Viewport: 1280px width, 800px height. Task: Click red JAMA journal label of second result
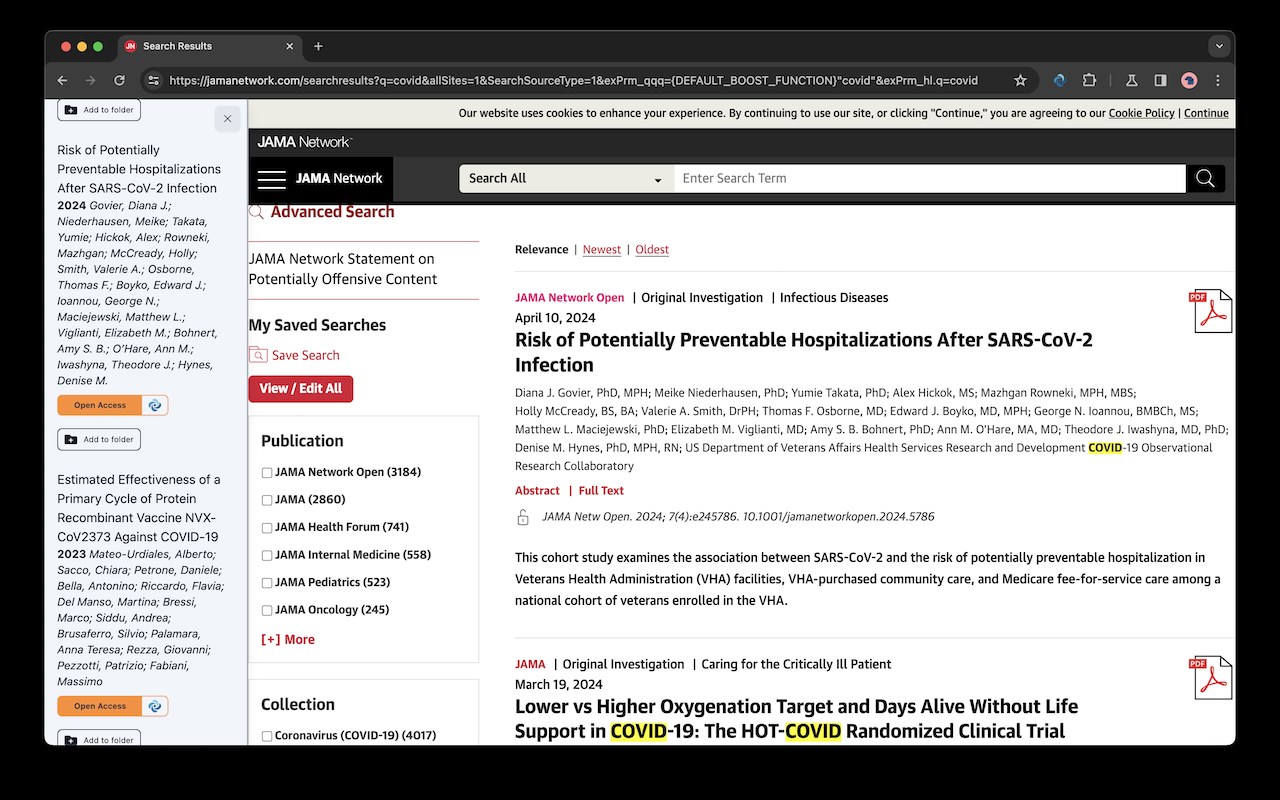tap(530, 665)
